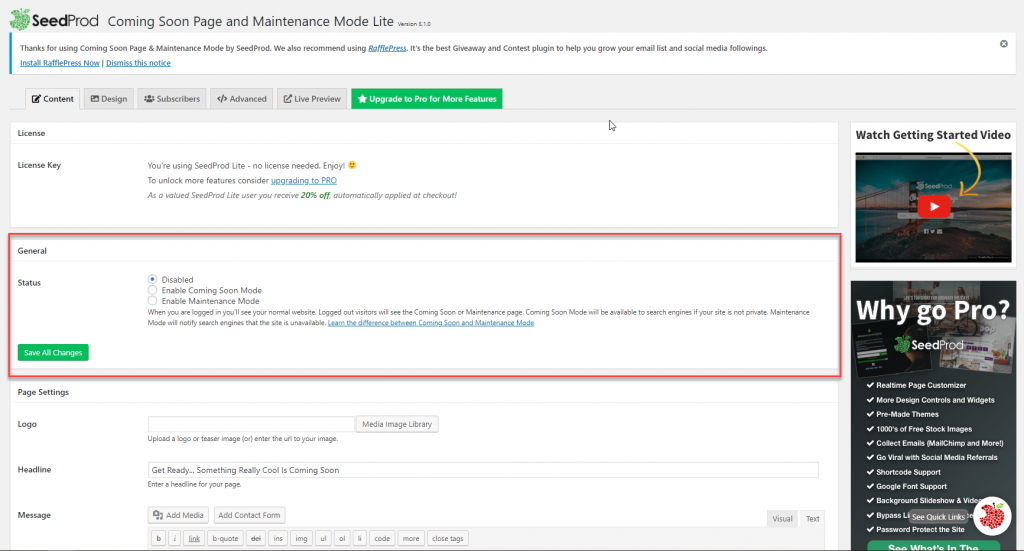The image size is (1024, 551).
Task: Click into the Headline text field
Action: [x=482, y=470]
